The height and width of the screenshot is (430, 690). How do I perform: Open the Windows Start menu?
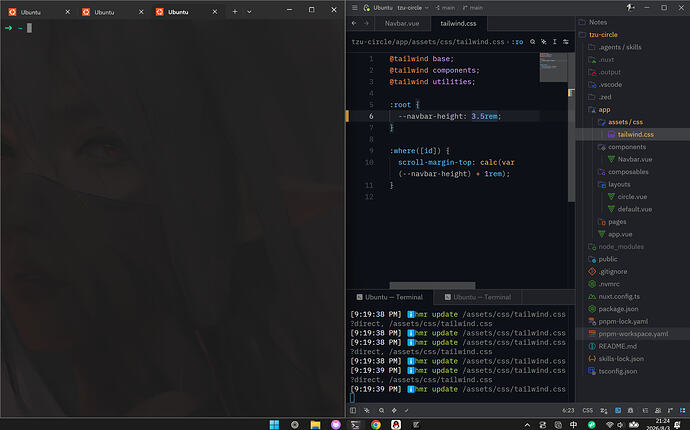[x=274, y=424]
